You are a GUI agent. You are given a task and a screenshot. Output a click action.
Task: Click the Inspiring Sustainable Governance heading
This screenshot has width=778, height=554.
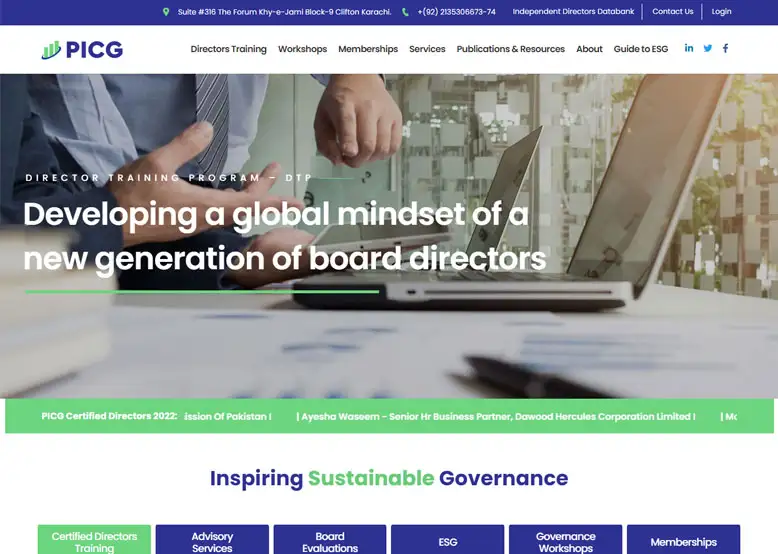389,479
